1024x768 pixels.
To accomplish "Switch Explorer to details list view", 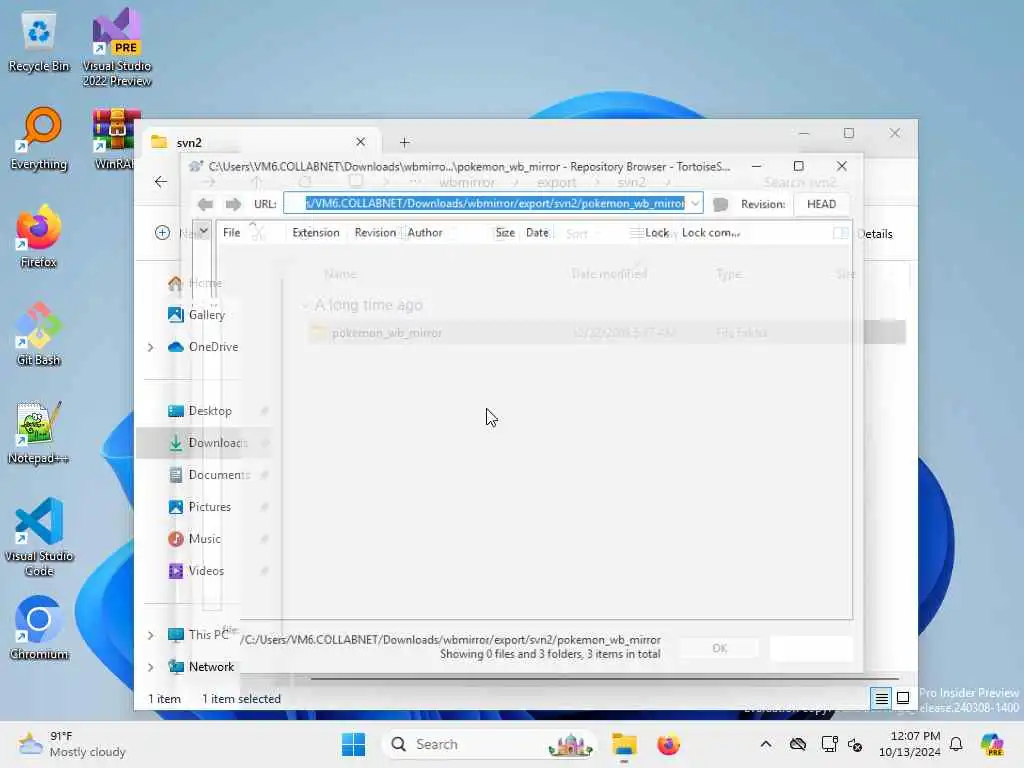I will (x=881, y=699).
